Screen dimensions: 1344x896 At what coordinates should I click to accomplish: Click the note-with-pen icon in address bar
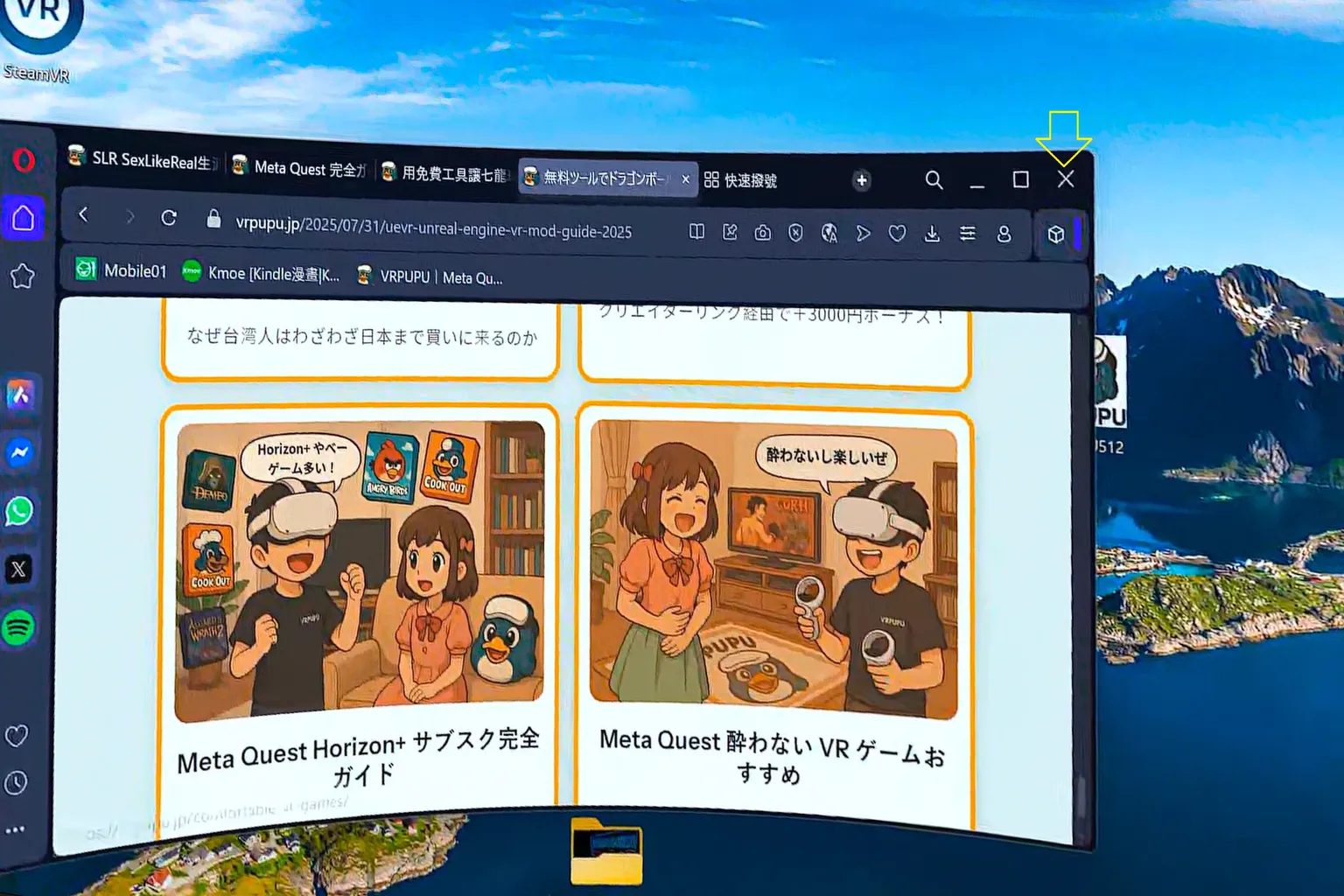click(x=730, y=232)
